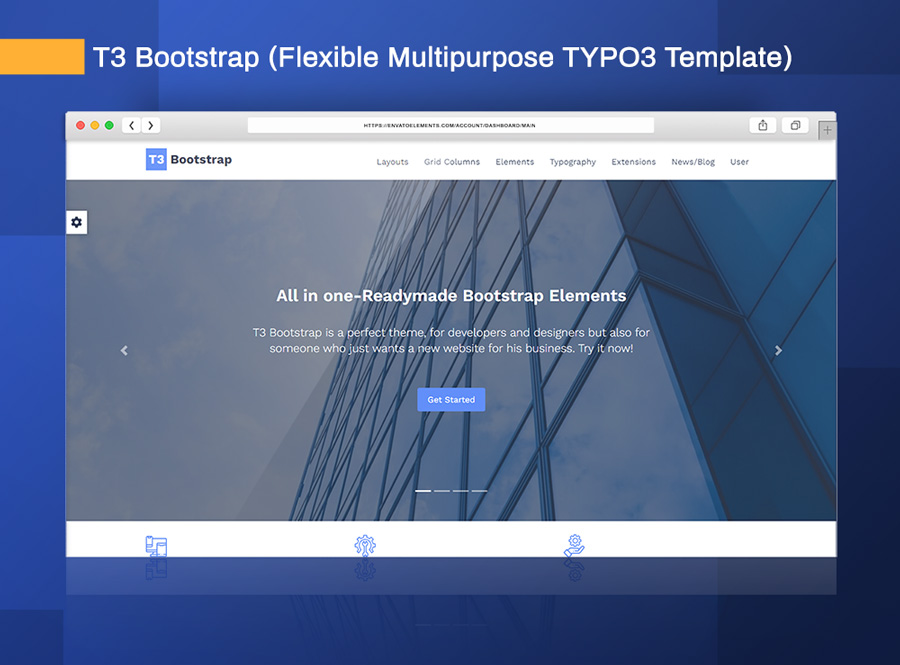The image size is (900, 665).
Task: Advance slideshow with right chevron arrow
Action: coord(778,350)
